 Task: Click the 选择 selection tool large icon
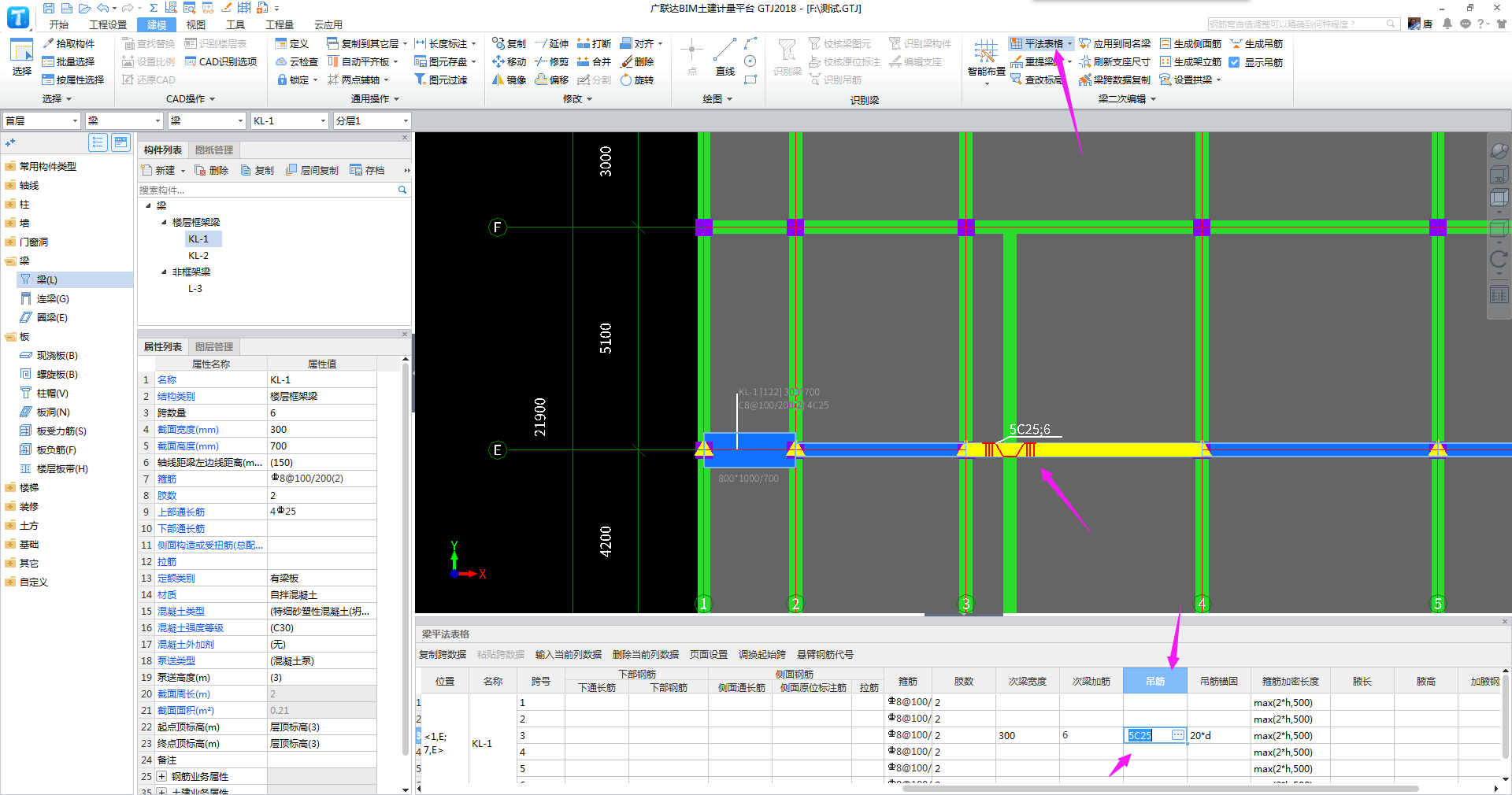tap(22, 57)
